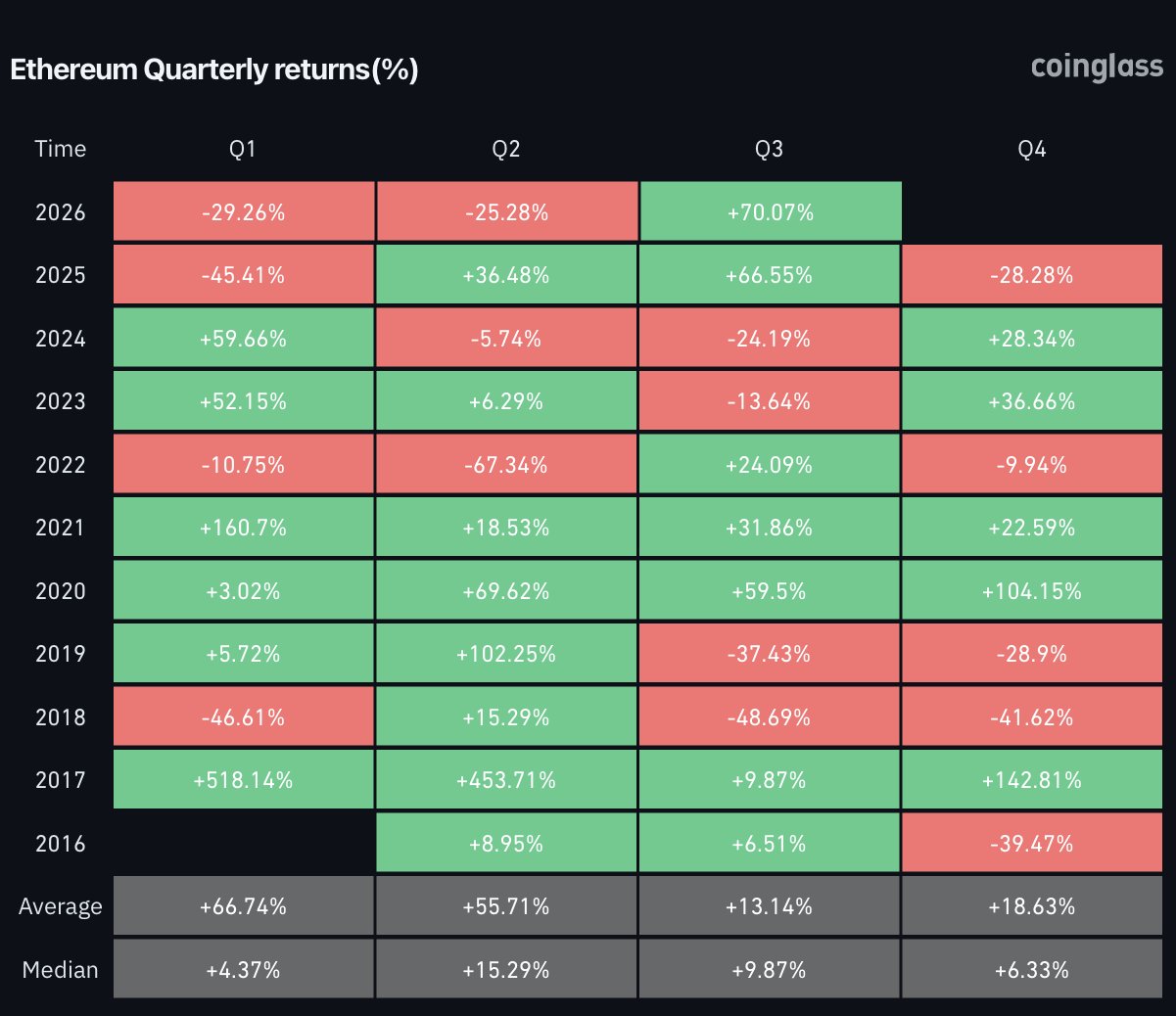This screenshot has width=1176, height=1016.
Task: Click the 2025 Q1 -45.41% cell
Action: tap(244, 275)
